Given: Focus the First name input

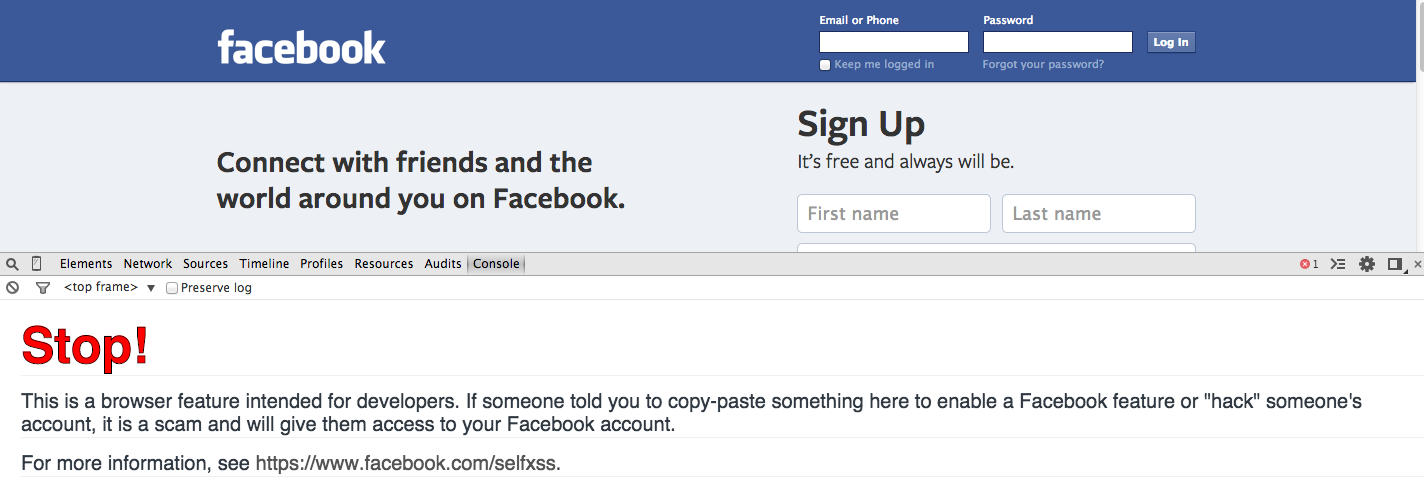Looking at the screenshot, I should (893, 213).
